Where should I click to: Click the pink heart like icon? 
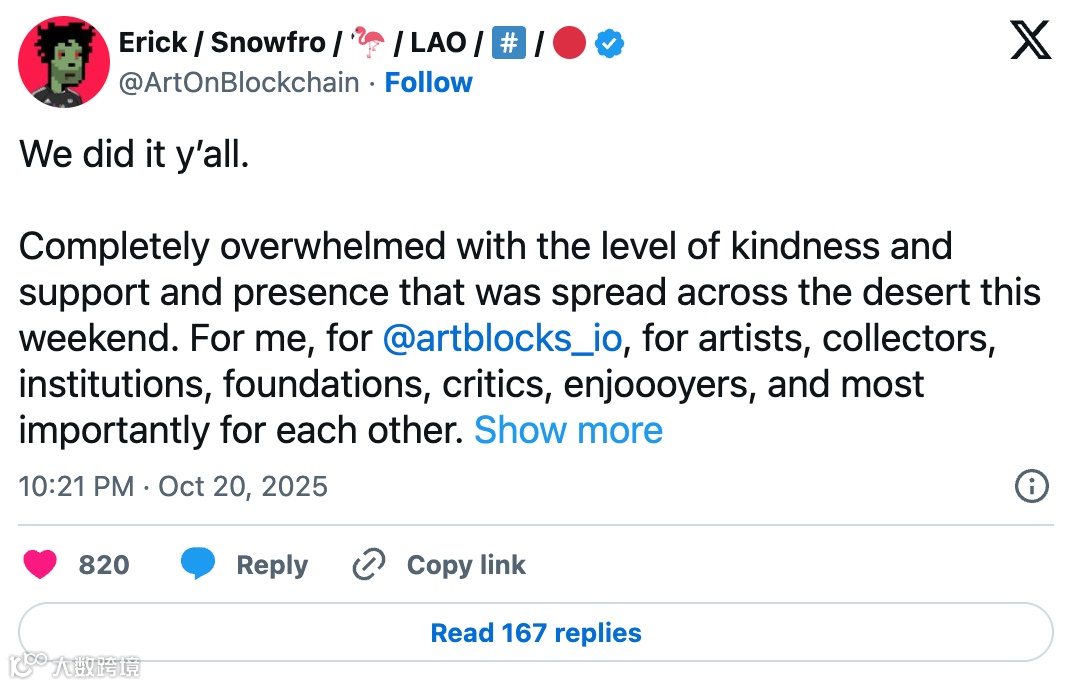pyautogui.click(x=40, y=564)
